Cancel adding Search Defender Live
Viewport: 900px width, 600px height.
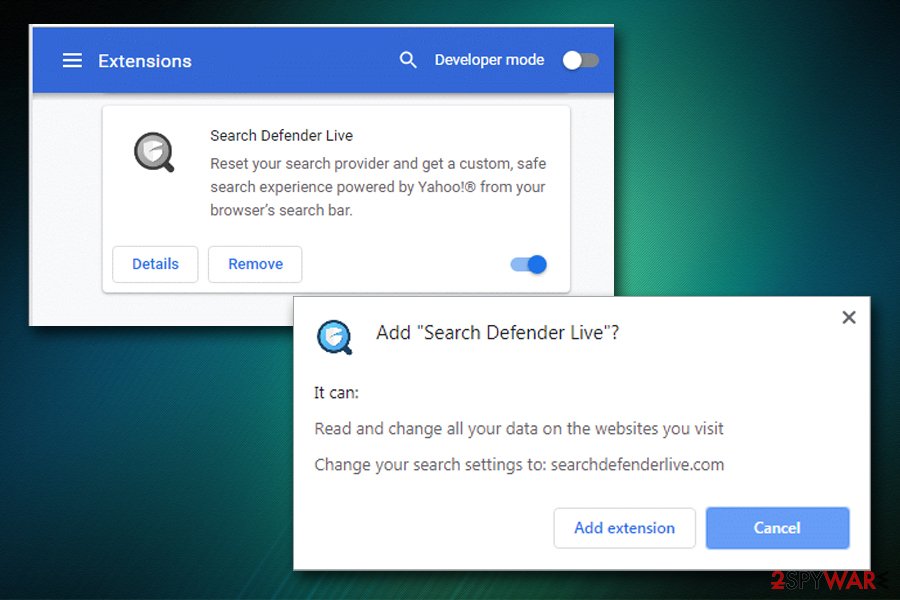[x=777, y=528]
